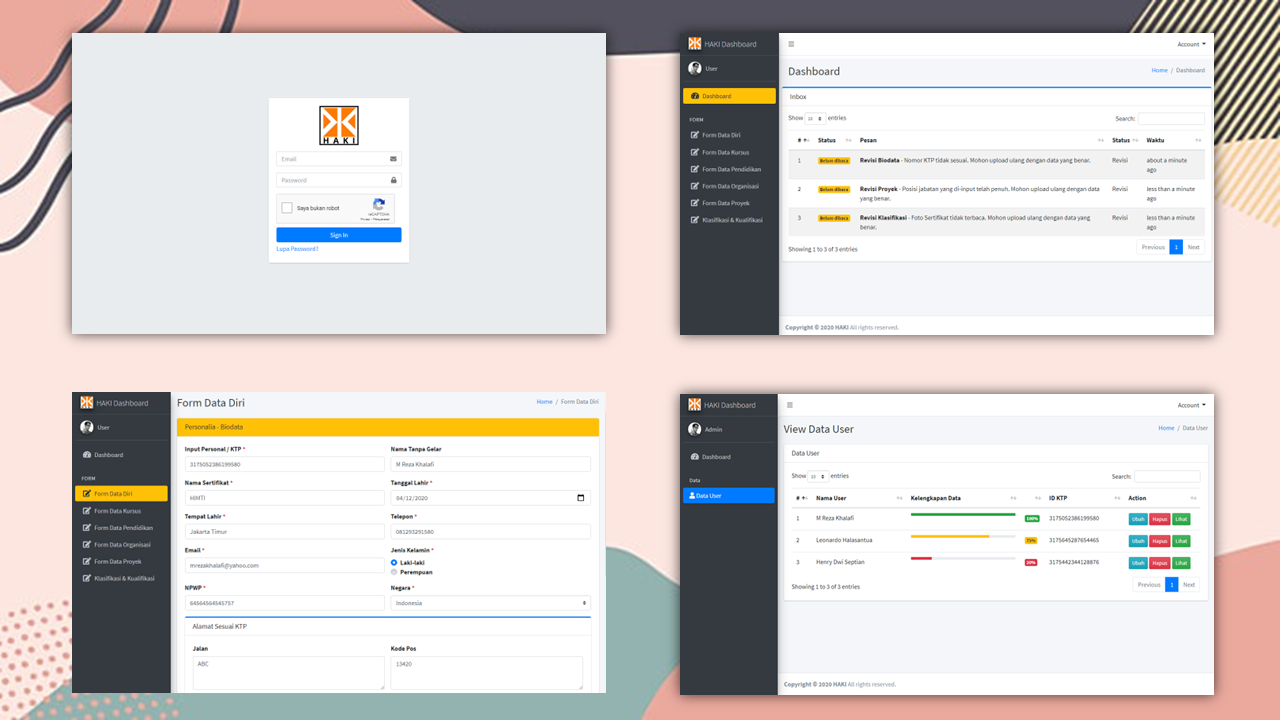Open the Show entries dropdown in Inbox table
The width and height of the screenshot is (1280, 720).
[x=816, y=118]
